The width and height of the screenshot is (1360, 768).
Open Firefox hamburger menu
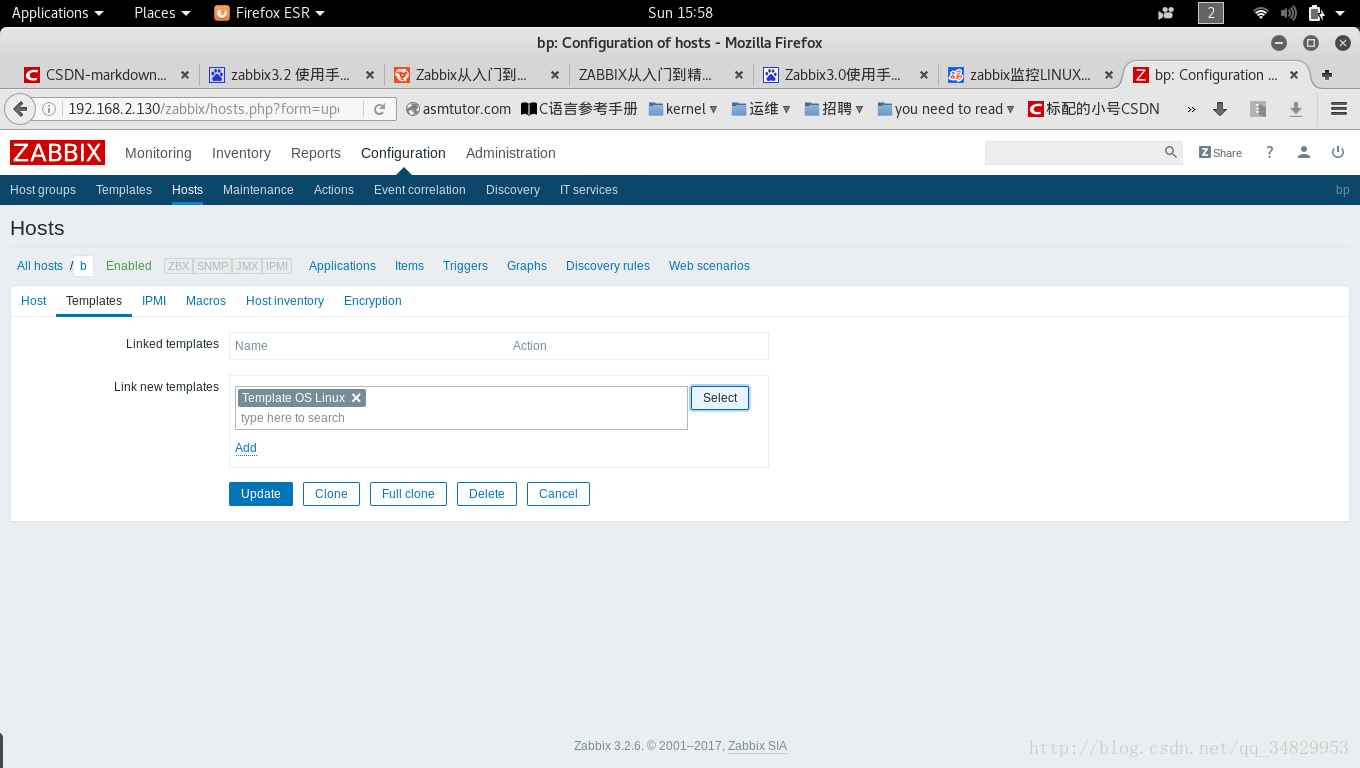[1339, 109]
